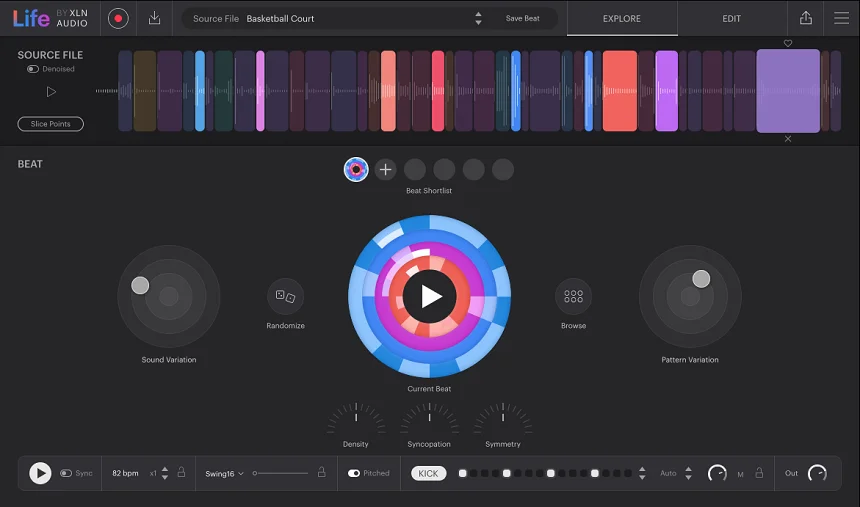Import audio with the download arrow icon

(x=155, y=18)
